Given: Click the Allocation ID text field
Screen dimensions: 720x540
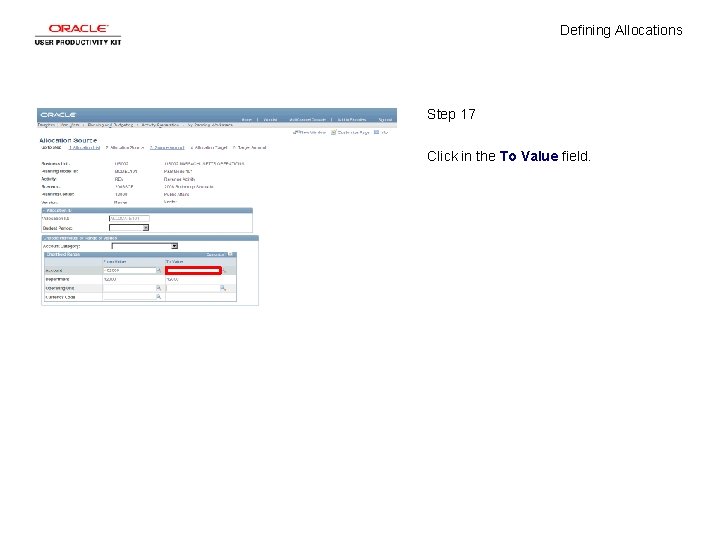Looking at the screenshot, I should [x=129, y=219].
